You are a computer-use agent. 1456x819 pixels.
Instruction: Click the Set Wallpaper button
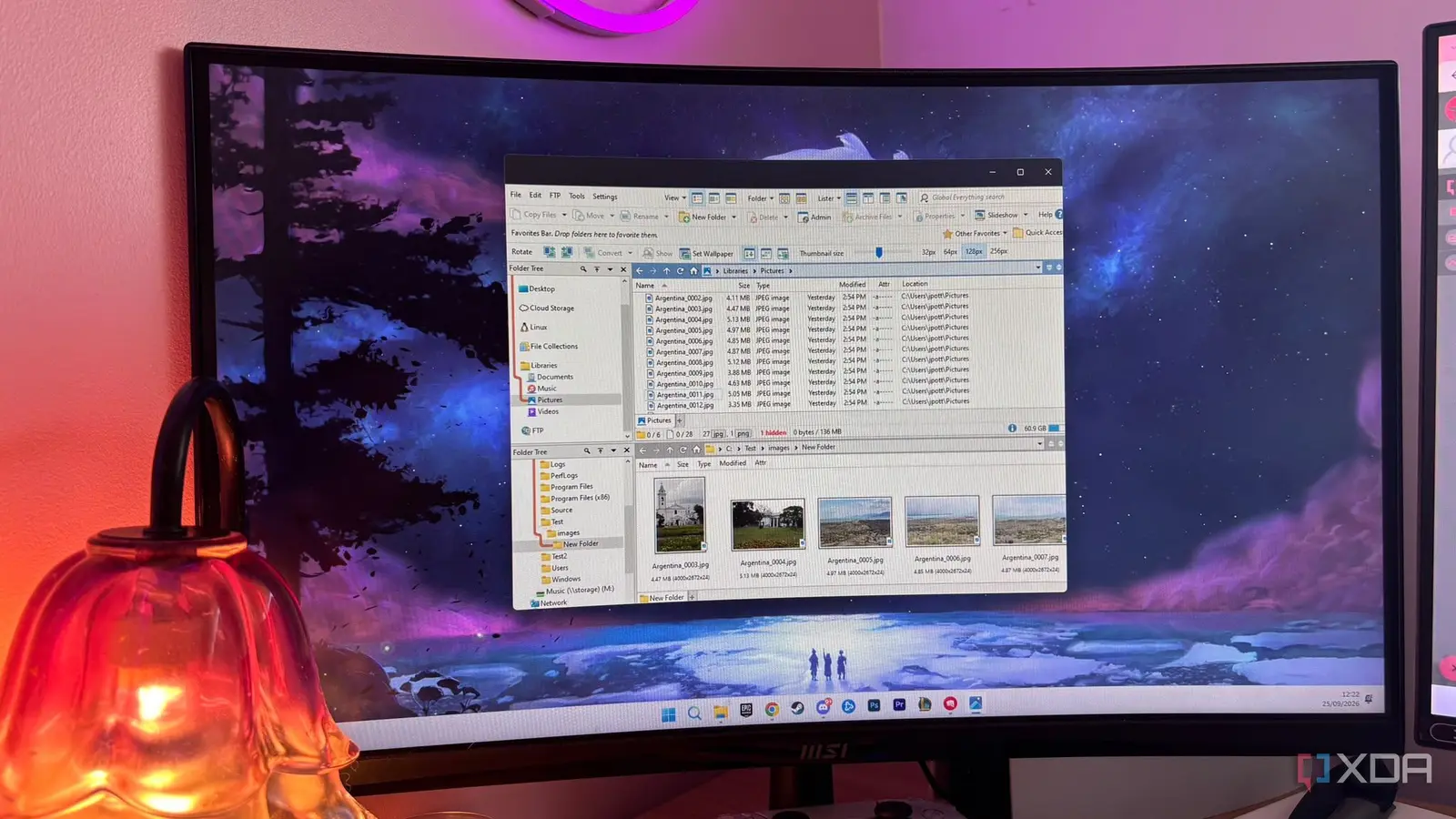[x=706, y=254]
